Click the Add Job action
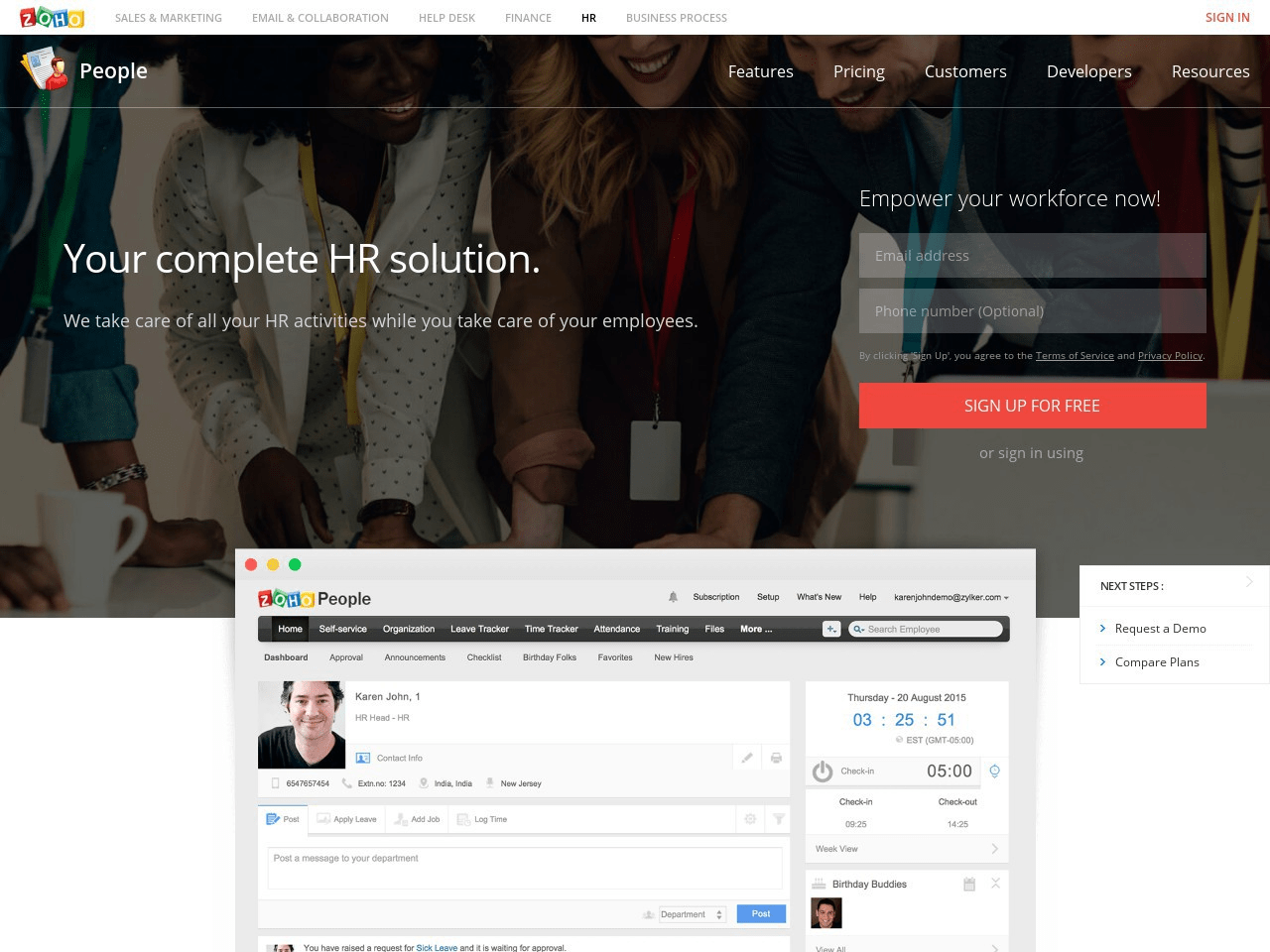1270x952 pixels. click(x=417, y=819)
